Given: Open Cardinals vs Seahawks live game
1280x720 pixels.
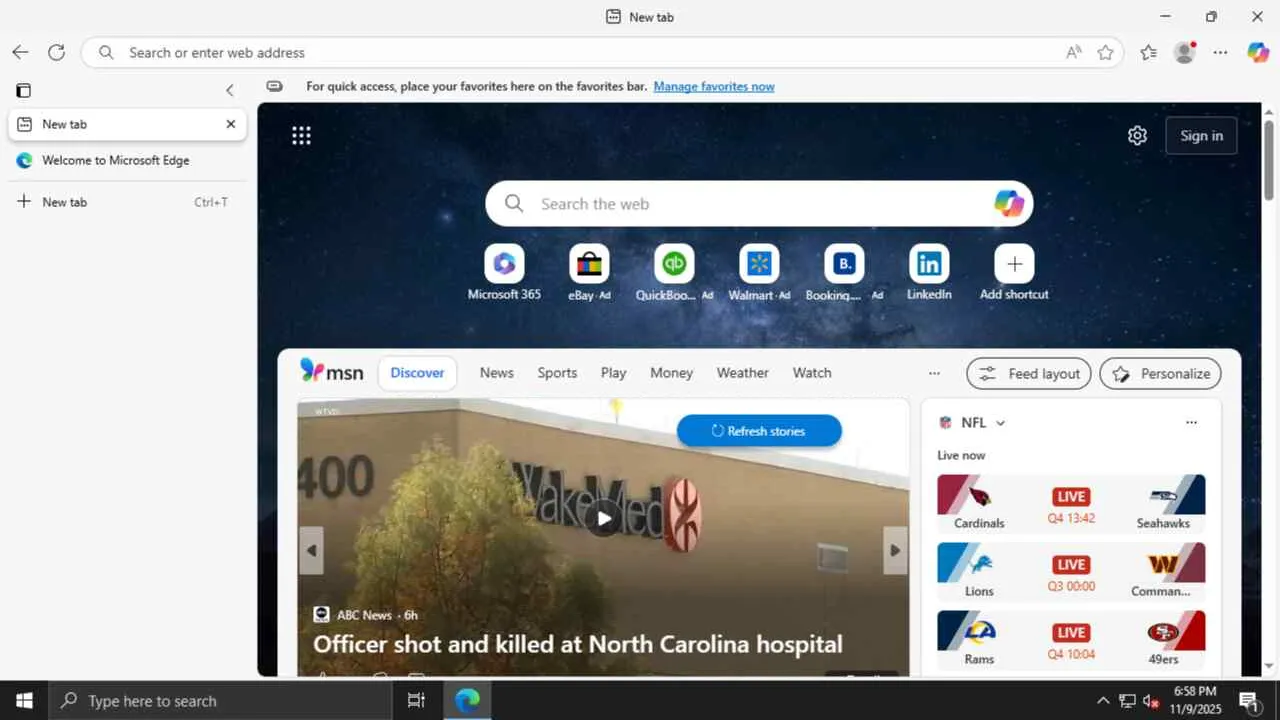Looking at the screenshot, I should 1071,503.
